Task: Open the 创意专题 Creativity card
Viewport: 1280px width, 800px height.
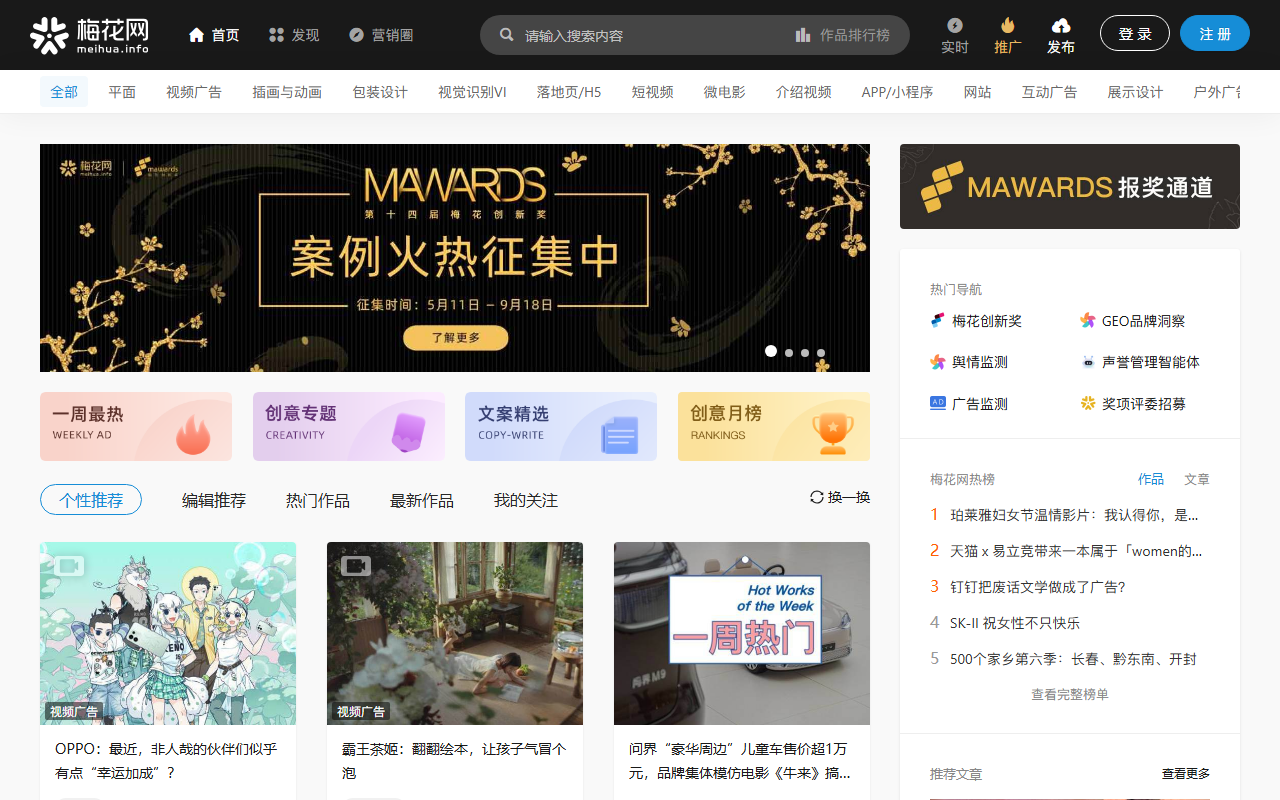Action: tap(349, 426)
